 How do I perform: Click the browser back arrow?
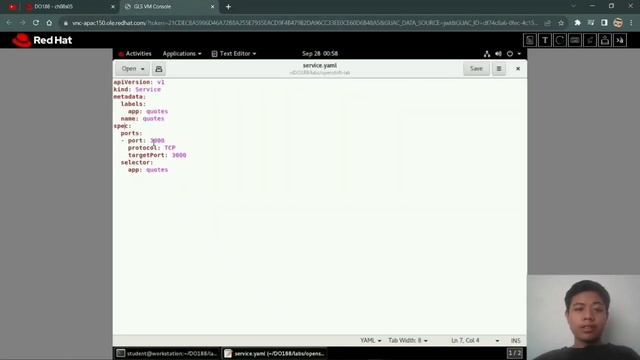9,23
